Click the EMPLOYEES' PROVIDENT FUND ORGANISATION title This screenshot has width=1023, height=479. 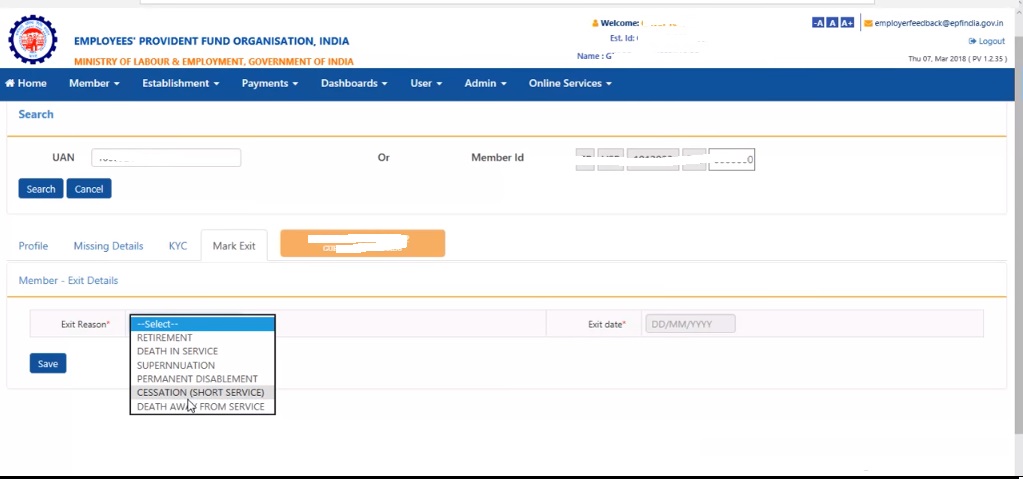coord(211,41)
